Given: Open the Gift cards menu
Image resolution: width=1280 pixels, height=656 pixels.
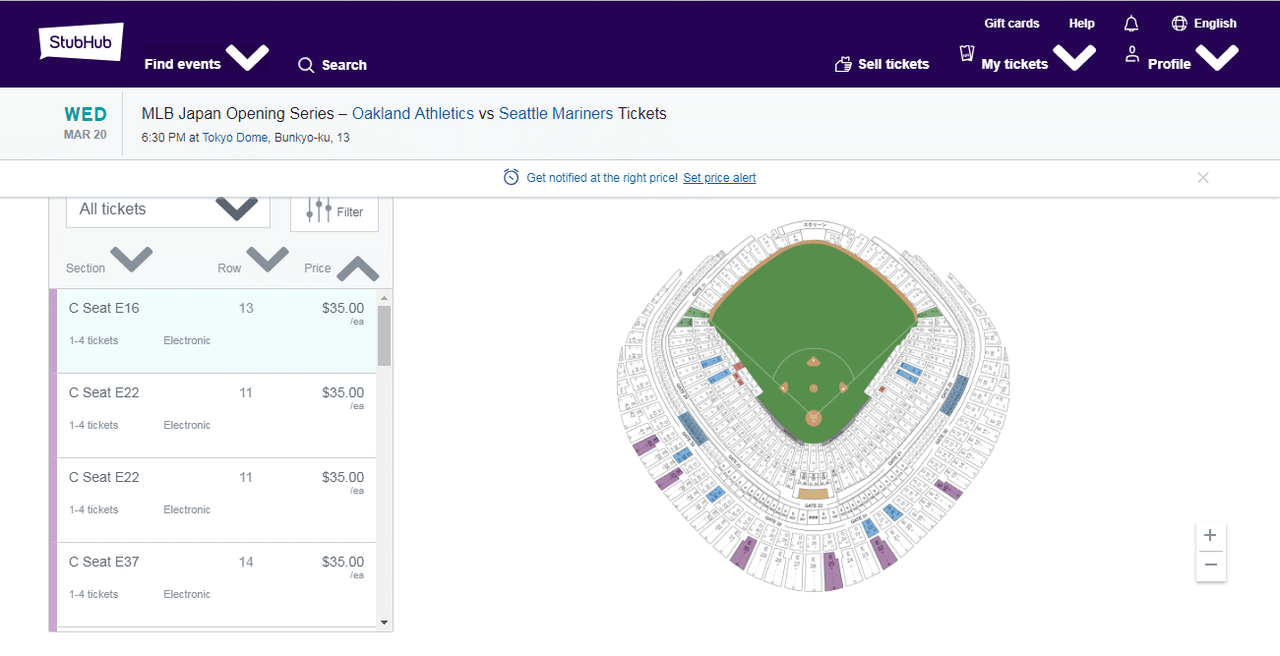Looking at the screenshot, I should tap(1012, 23).
